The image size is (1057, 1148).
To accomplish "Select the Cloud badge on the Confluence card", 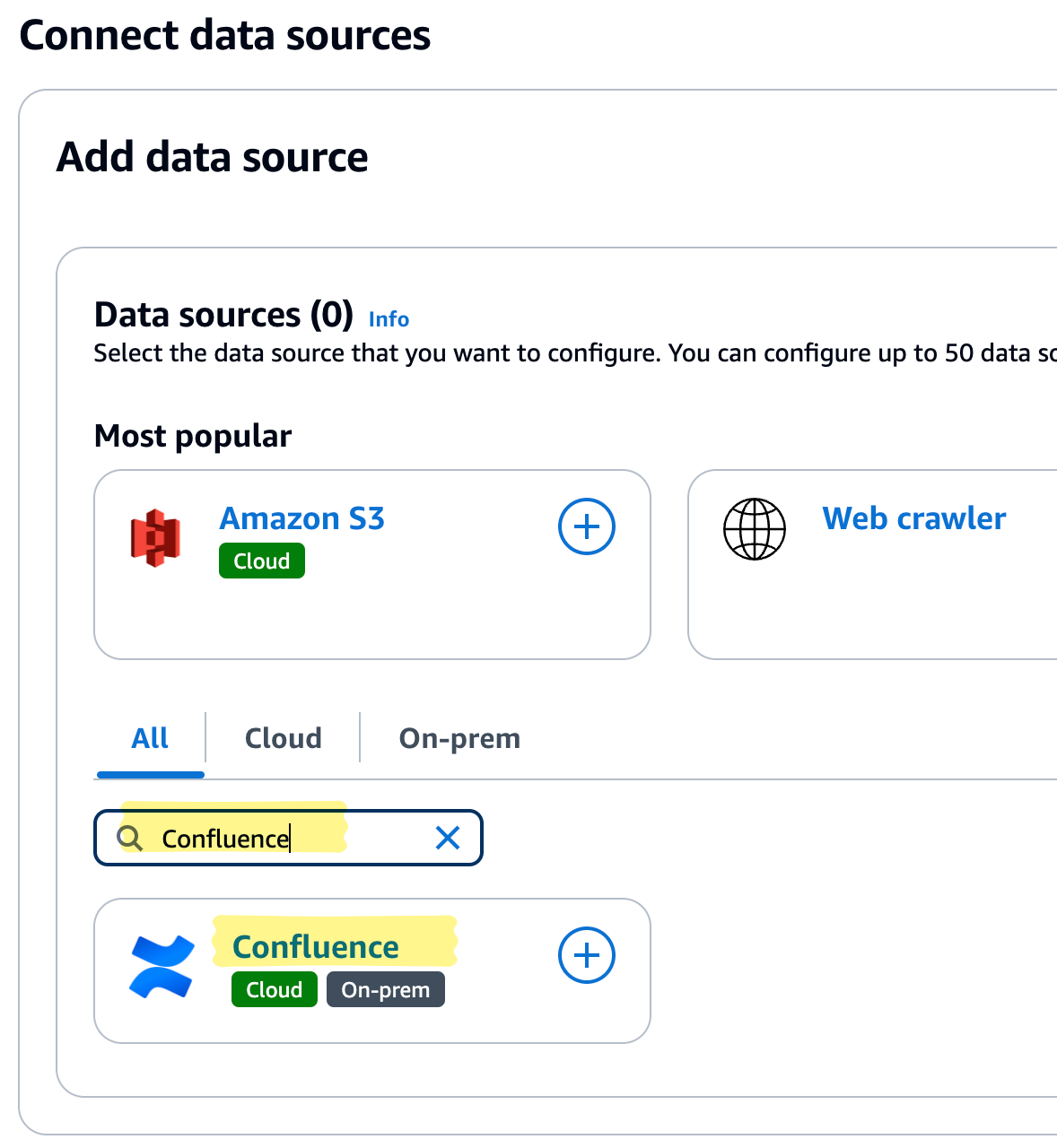I will (274, 989).
